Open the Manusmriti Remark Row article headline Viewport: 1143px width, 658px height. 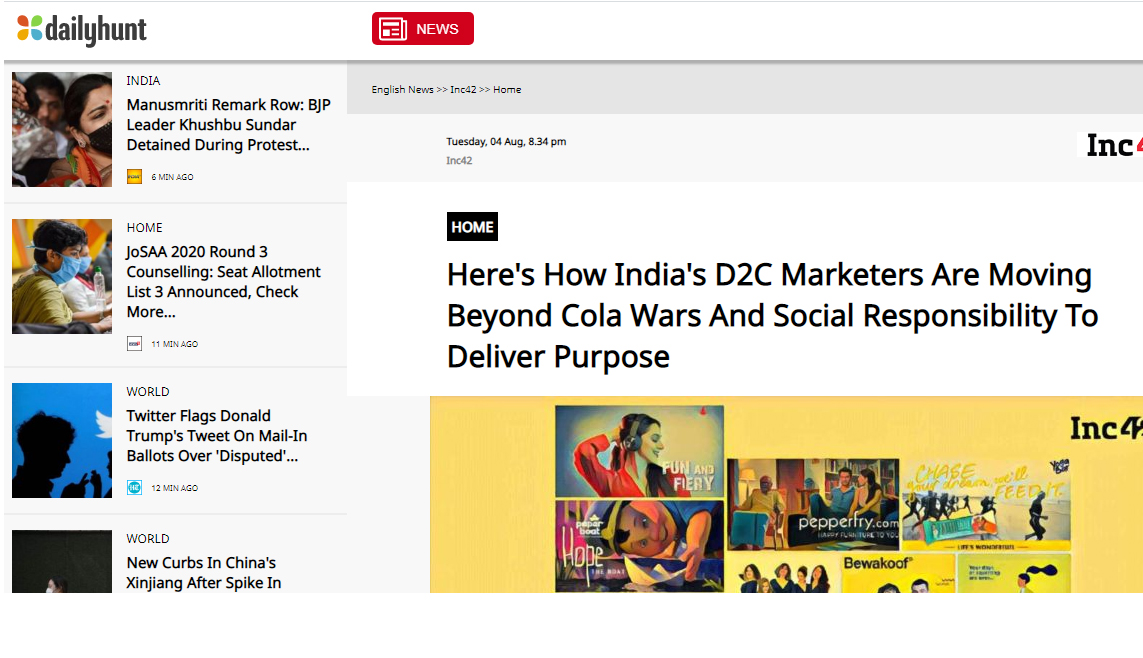pos(228,125)
